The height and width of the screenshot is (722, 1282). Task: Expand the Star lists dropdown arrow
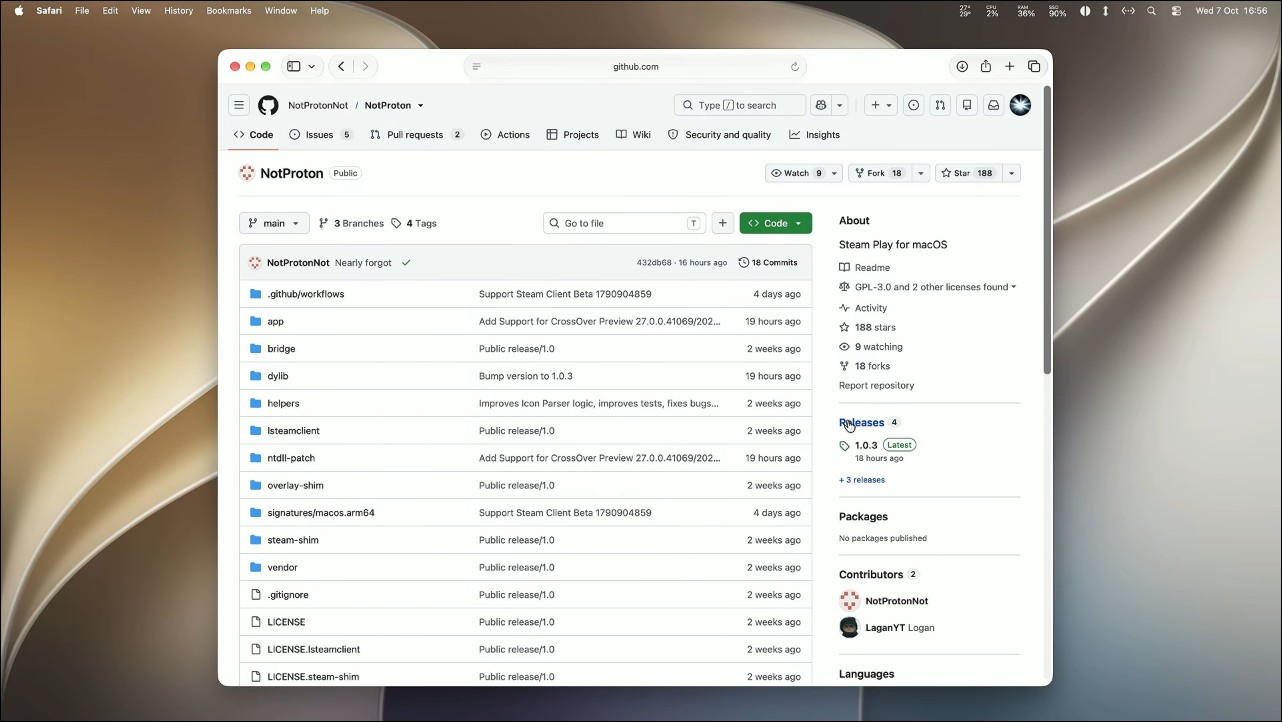[x=1011, y=173]
